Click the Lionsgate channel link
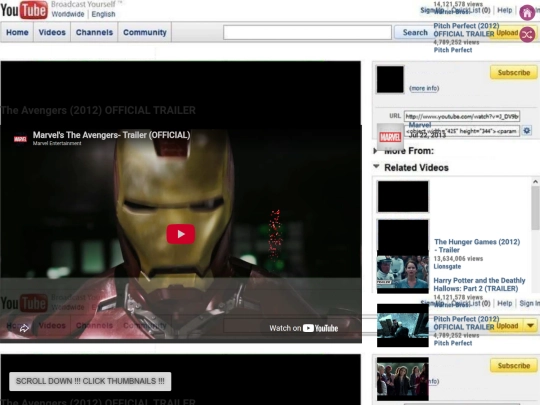Image resolution: width=540 pixels, height=405 pixels. pyautogui.click(x=447, y=267)
